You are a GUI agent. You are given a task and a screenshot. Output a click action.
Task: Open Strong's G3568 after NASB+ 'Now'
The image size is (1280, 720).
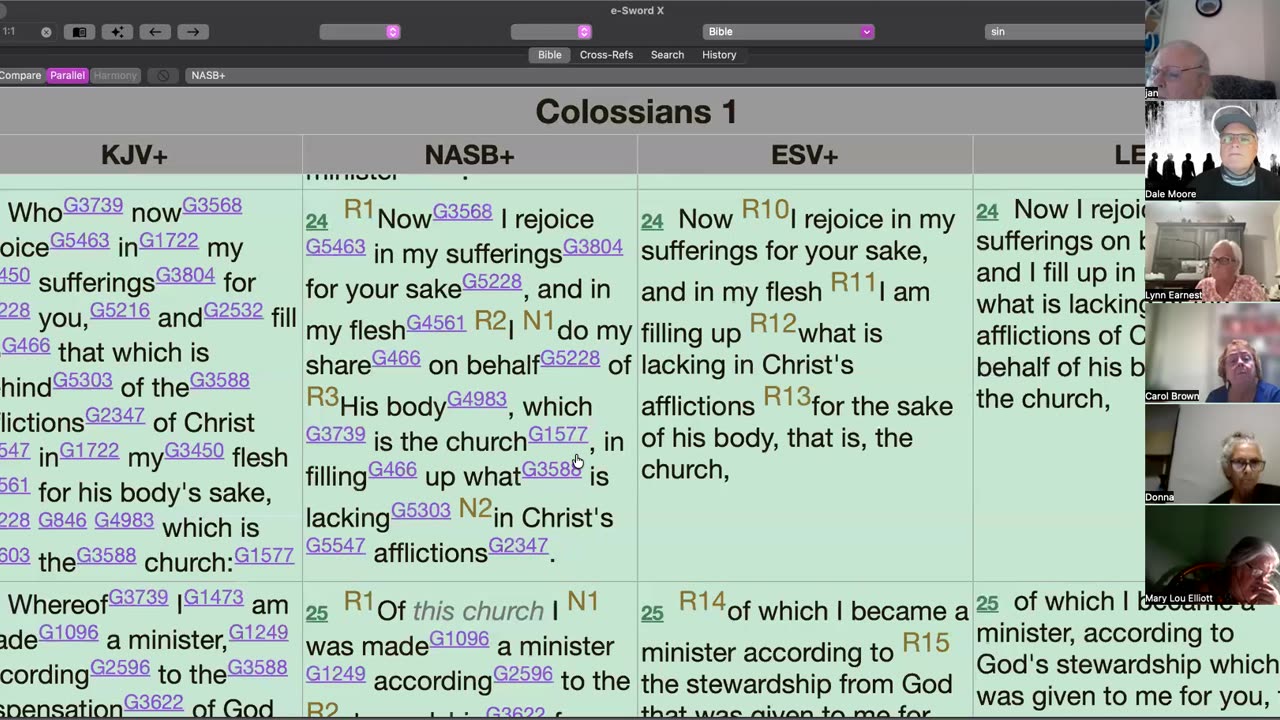click(x=462, y=211)
